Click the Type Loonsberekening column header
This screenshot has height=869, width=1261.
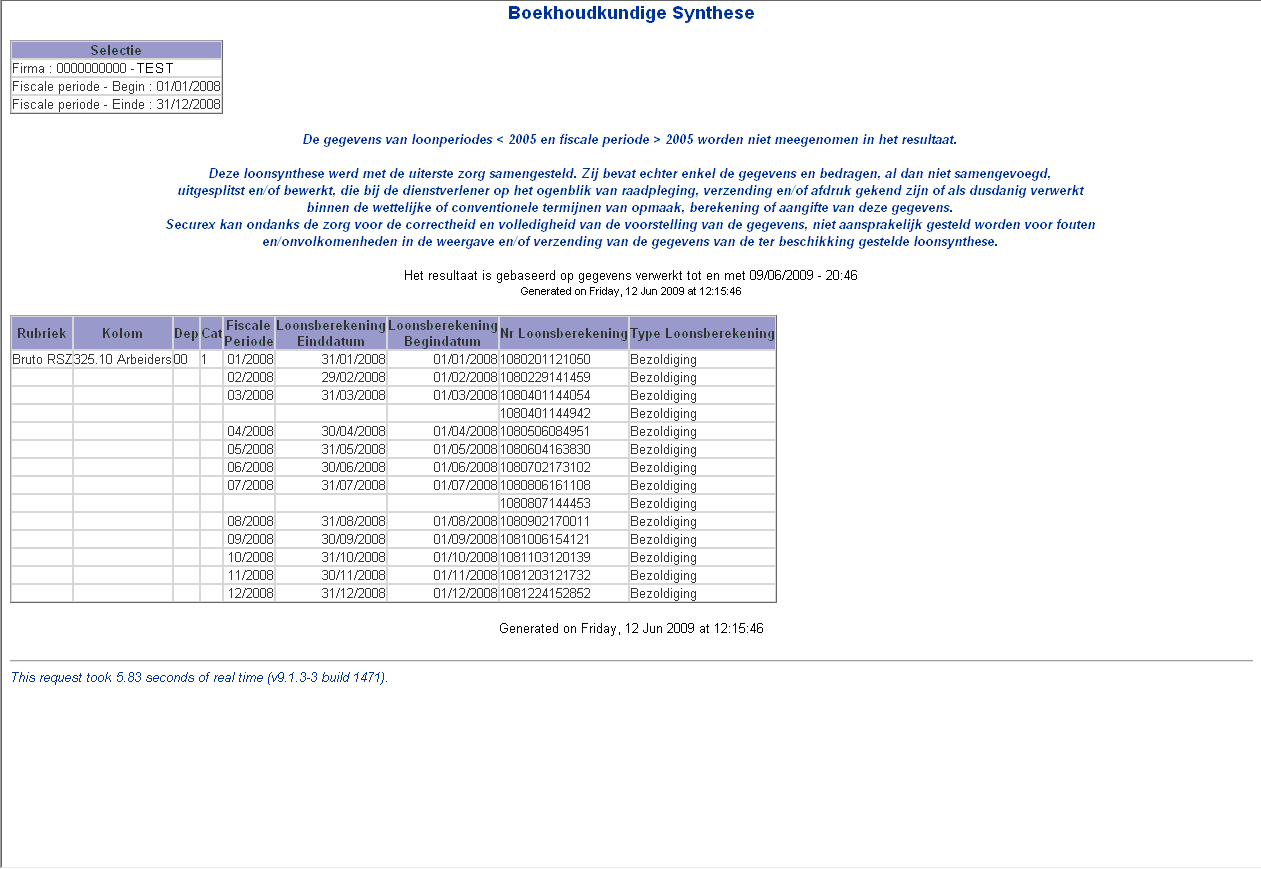pyautogui.click(x=702, y=333)
